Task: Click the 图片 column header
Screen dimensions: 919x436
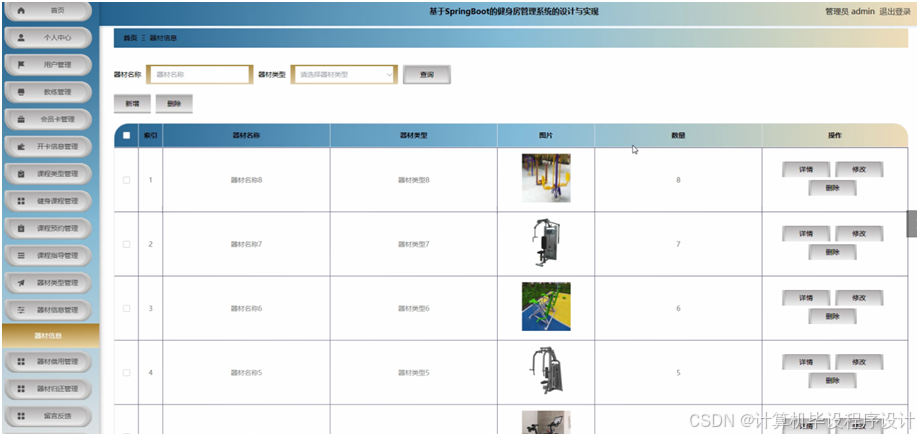Action: (546, 135)
